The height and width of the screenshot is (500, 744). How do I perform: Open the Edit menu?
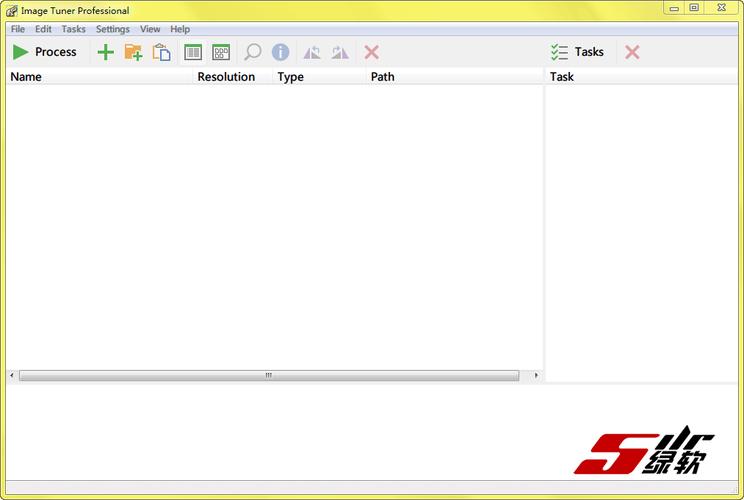tap(43, 29)
